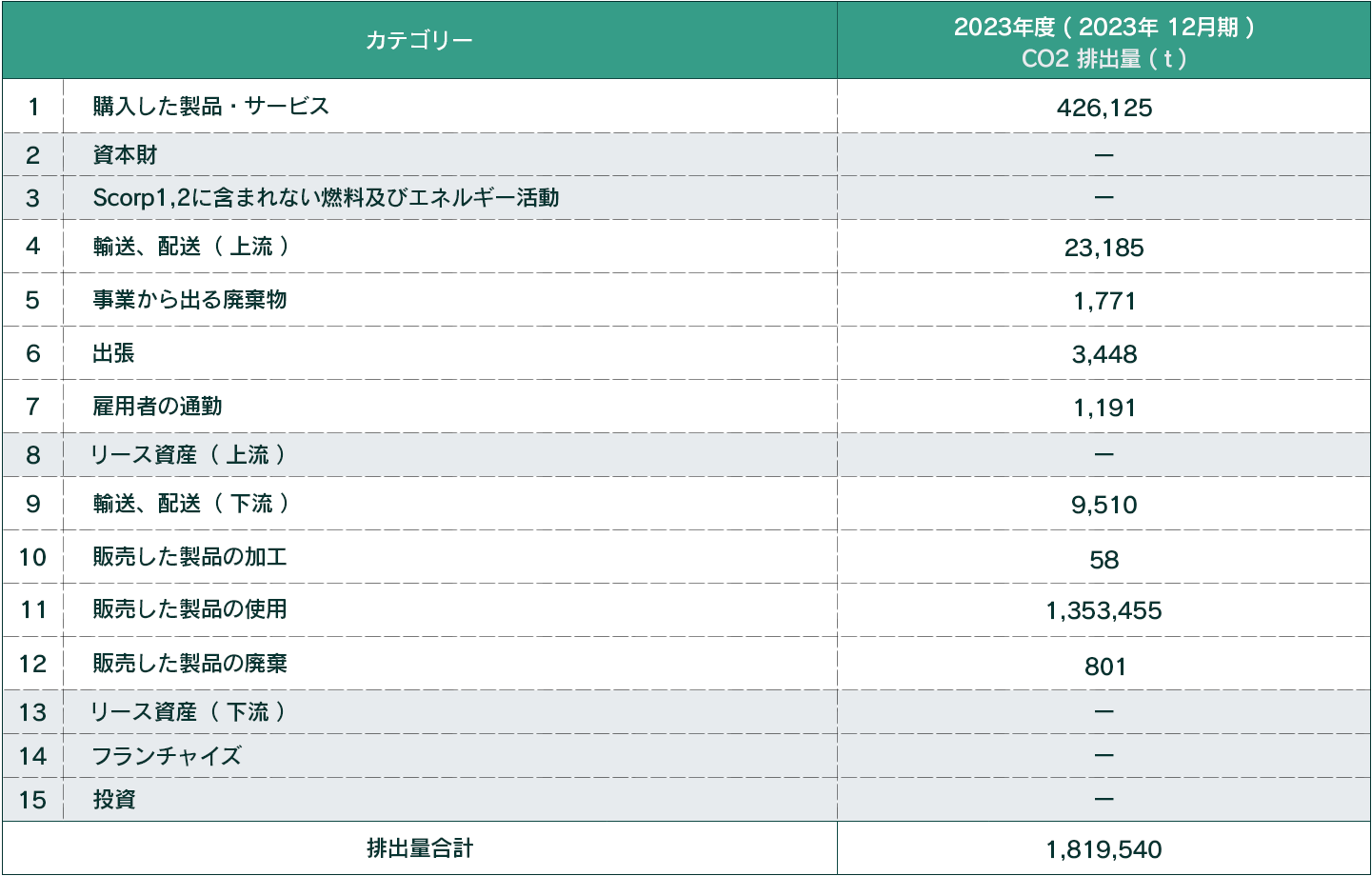The height and width of the screenshot is (876, 1372).
Task: Click the value 9,510
Action: tap(1104, 505)
